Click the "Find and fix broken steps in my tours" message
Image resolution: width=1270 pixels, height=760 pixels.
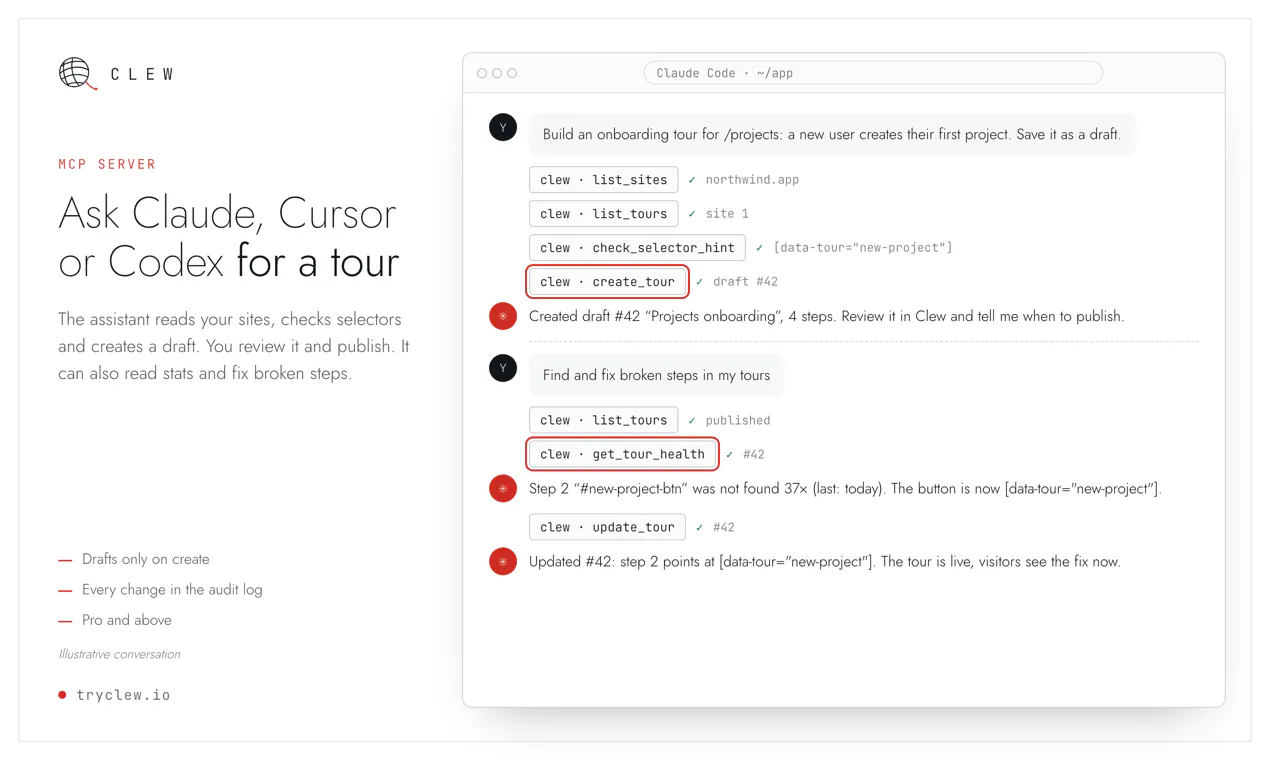click(656, 375)
